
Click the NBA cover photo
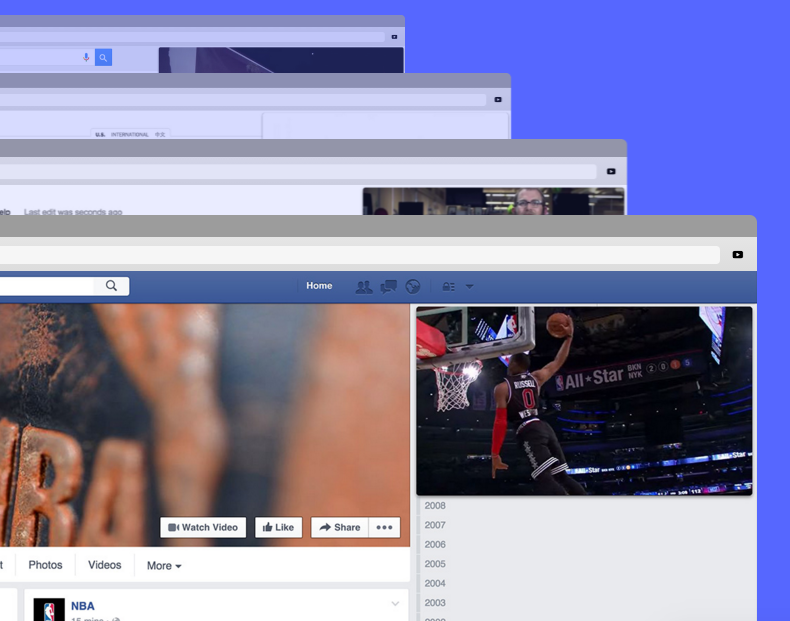point(205,425)
